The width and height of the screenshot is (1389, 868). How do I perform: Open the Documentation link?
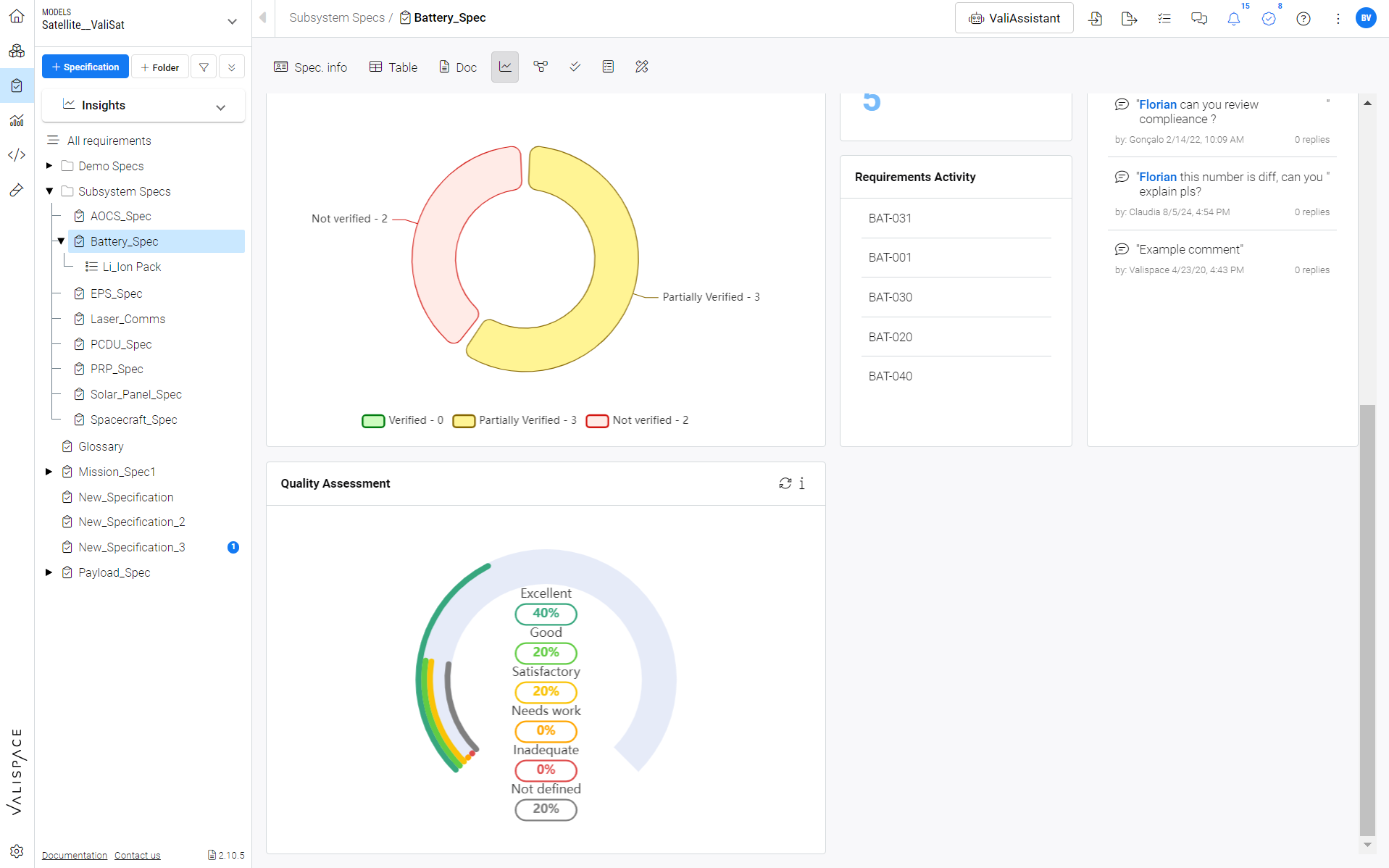pyautogui.click(x=75, y=856)
